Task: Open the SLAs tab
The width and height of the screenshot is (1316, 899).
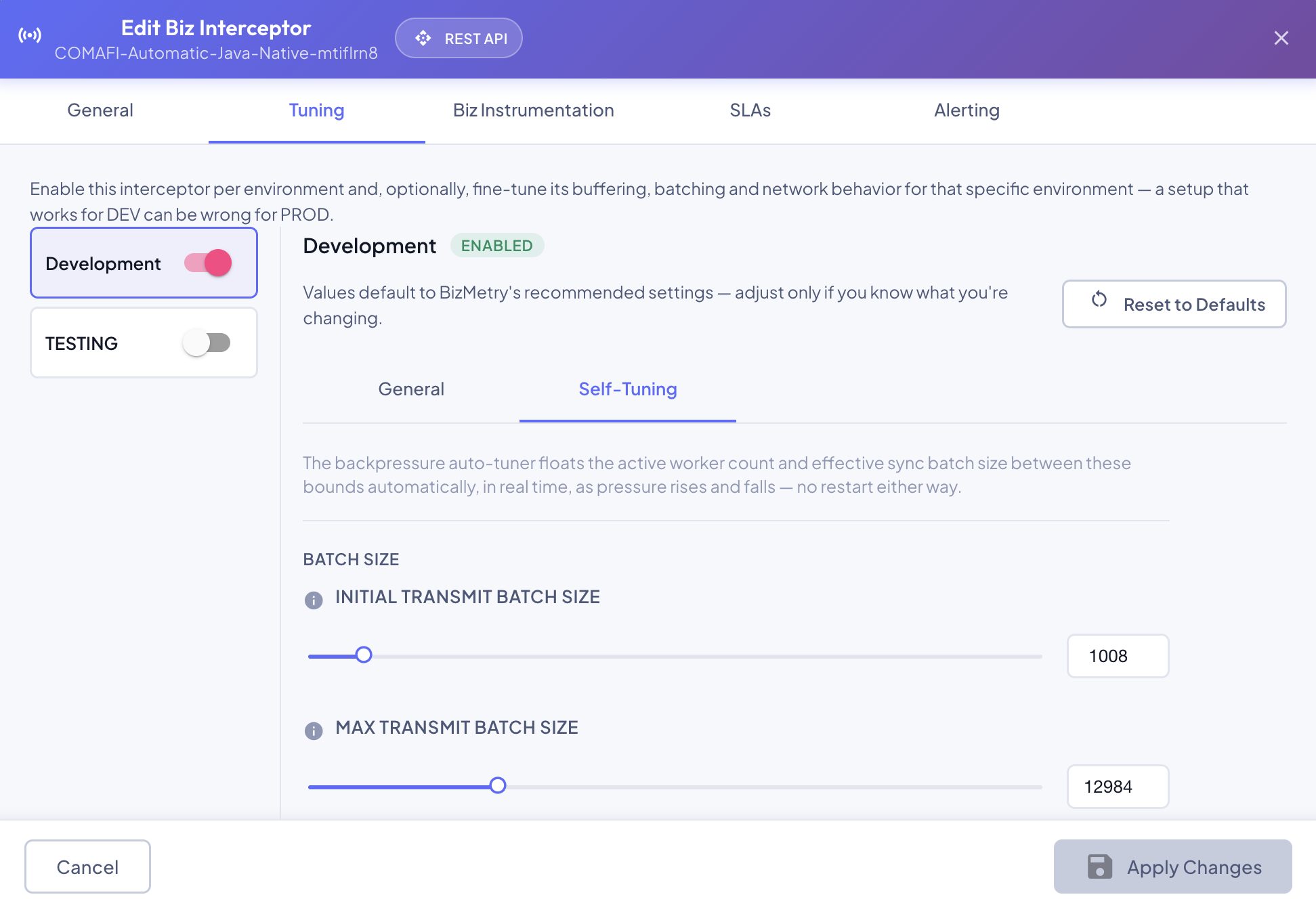Action: 750,110
